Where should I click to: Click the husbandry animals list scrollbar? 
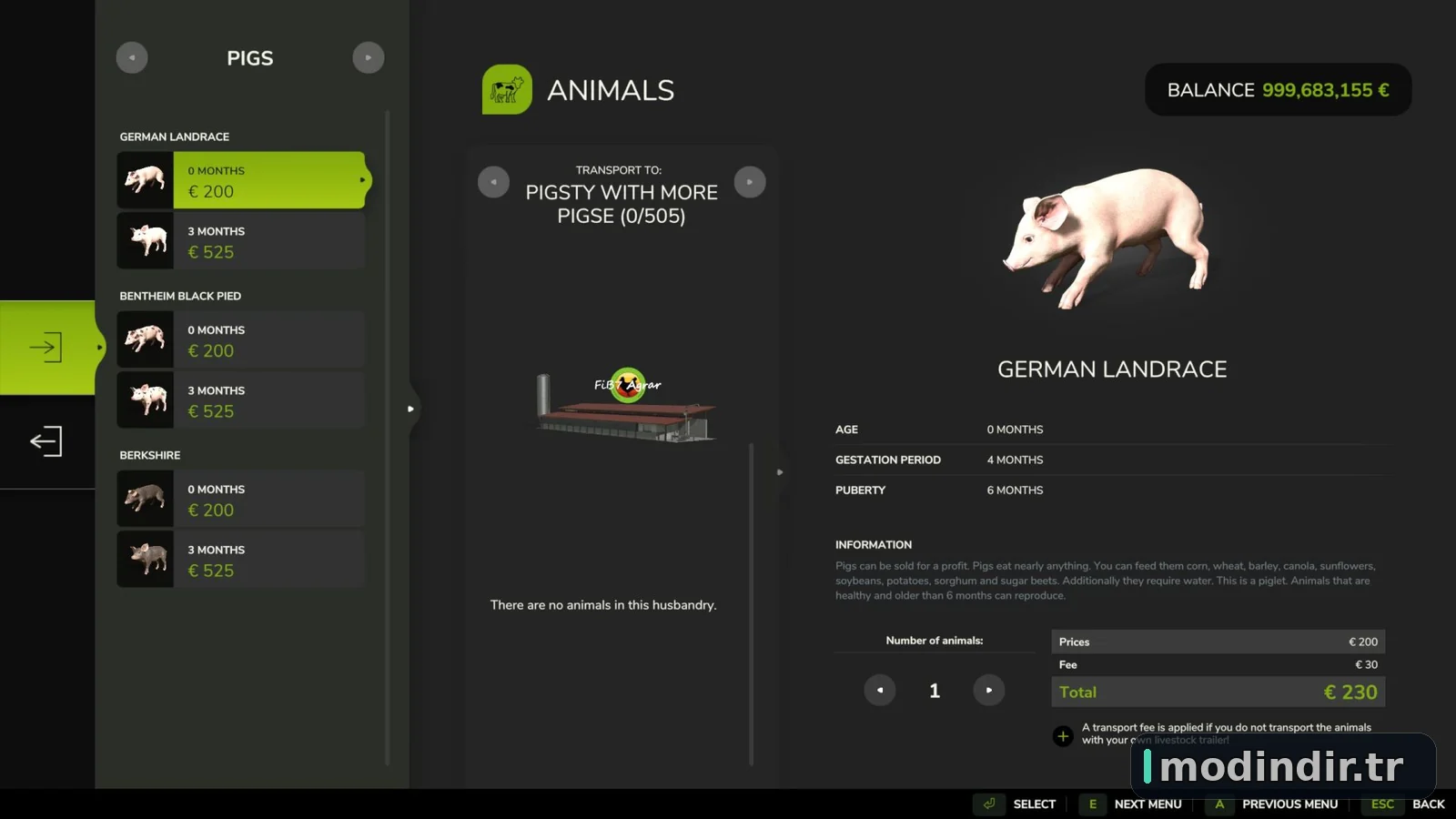pos(751,604)
